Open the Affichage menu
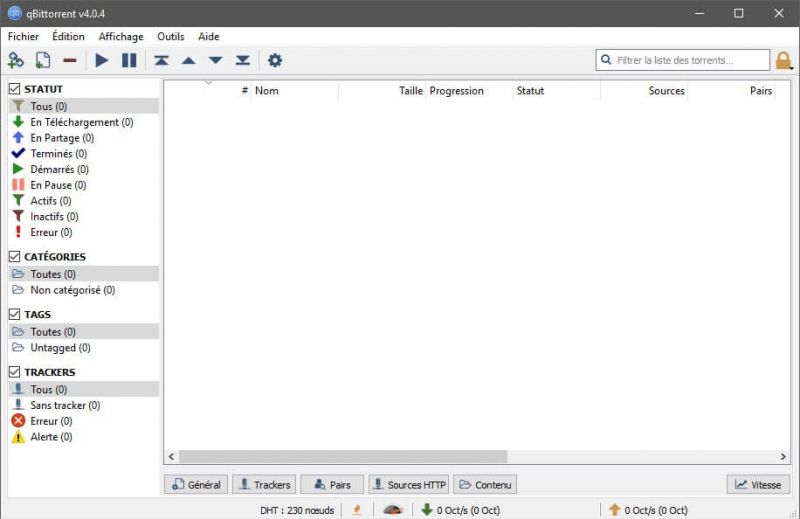The height and width of the screenshot is (519, 800). [121, 36]
